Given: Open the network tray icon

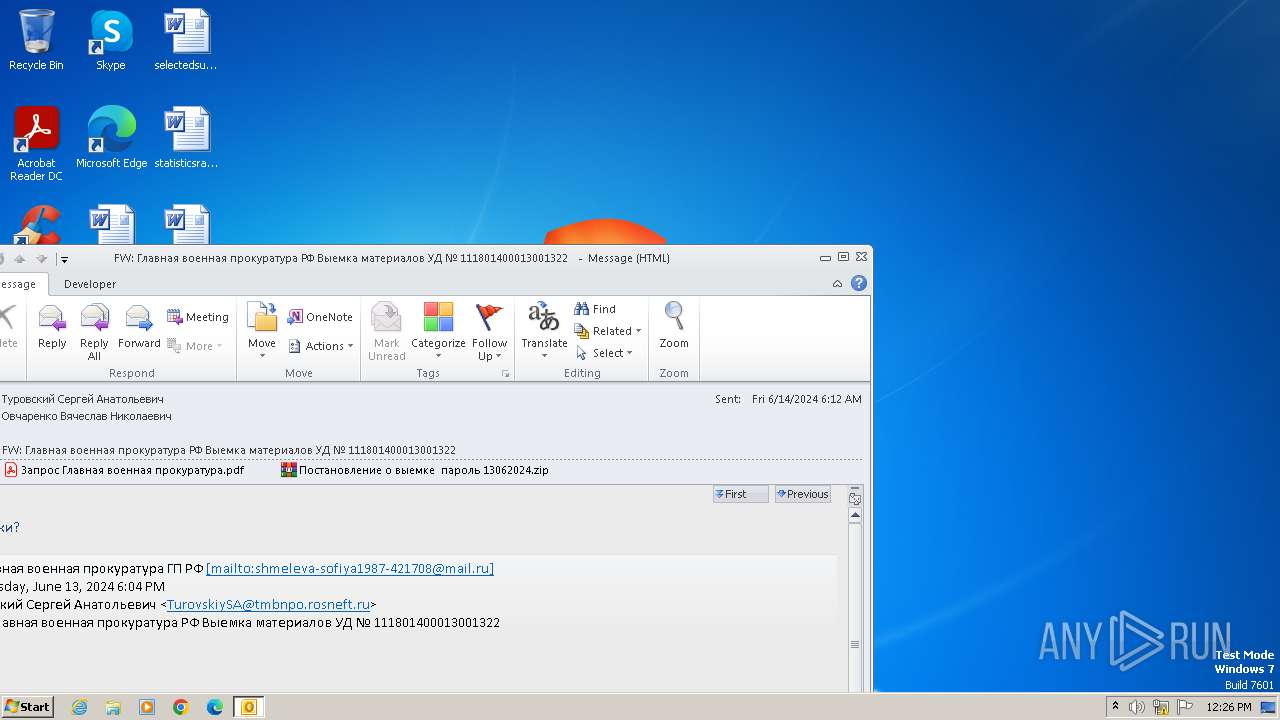Looking at the screenshot, I should click(1161, 707).
